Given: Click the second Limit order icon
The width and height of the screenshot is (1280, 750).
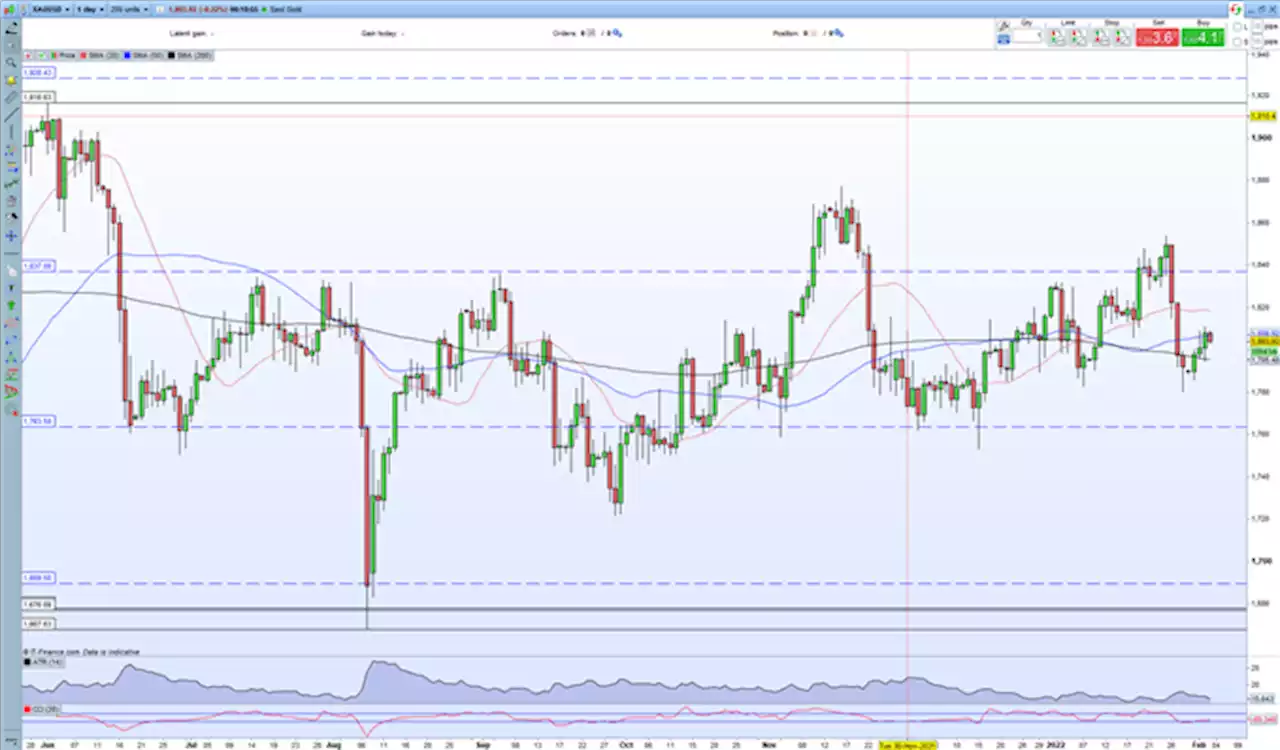Looking at the screenshot, I should point(1078,37).
